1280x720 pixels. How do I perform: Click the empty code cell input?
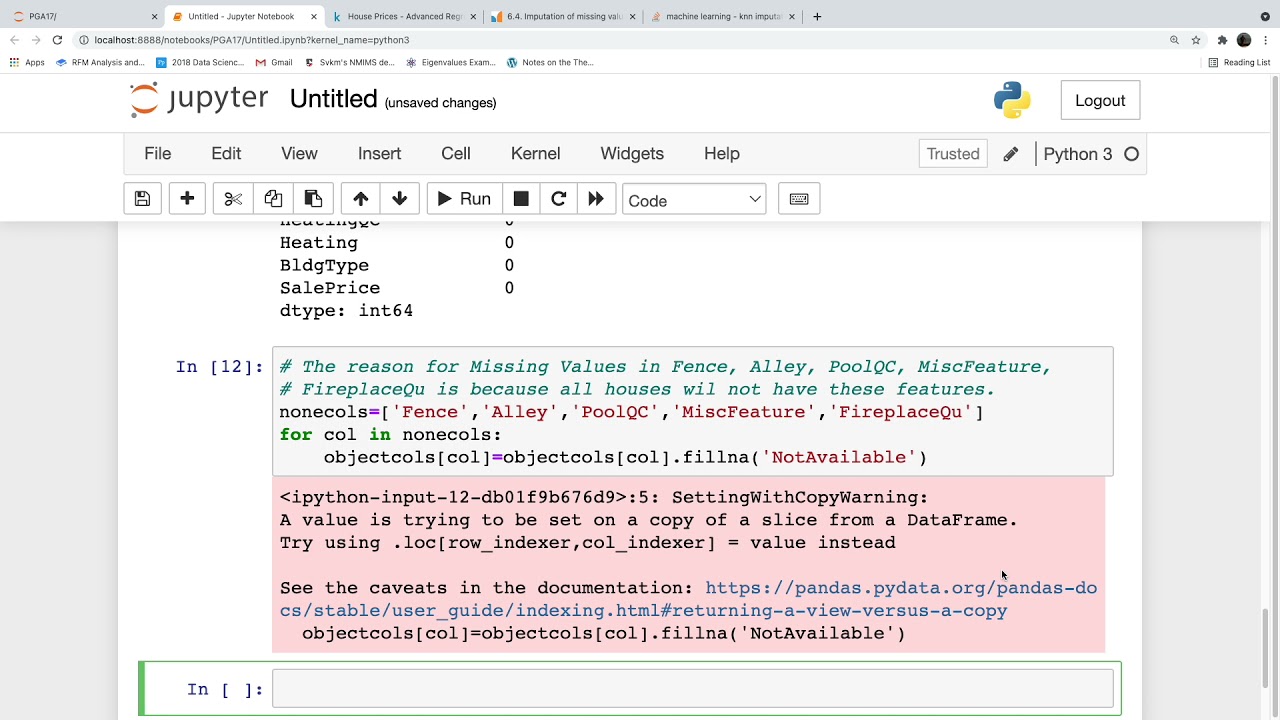coord(692,689)
